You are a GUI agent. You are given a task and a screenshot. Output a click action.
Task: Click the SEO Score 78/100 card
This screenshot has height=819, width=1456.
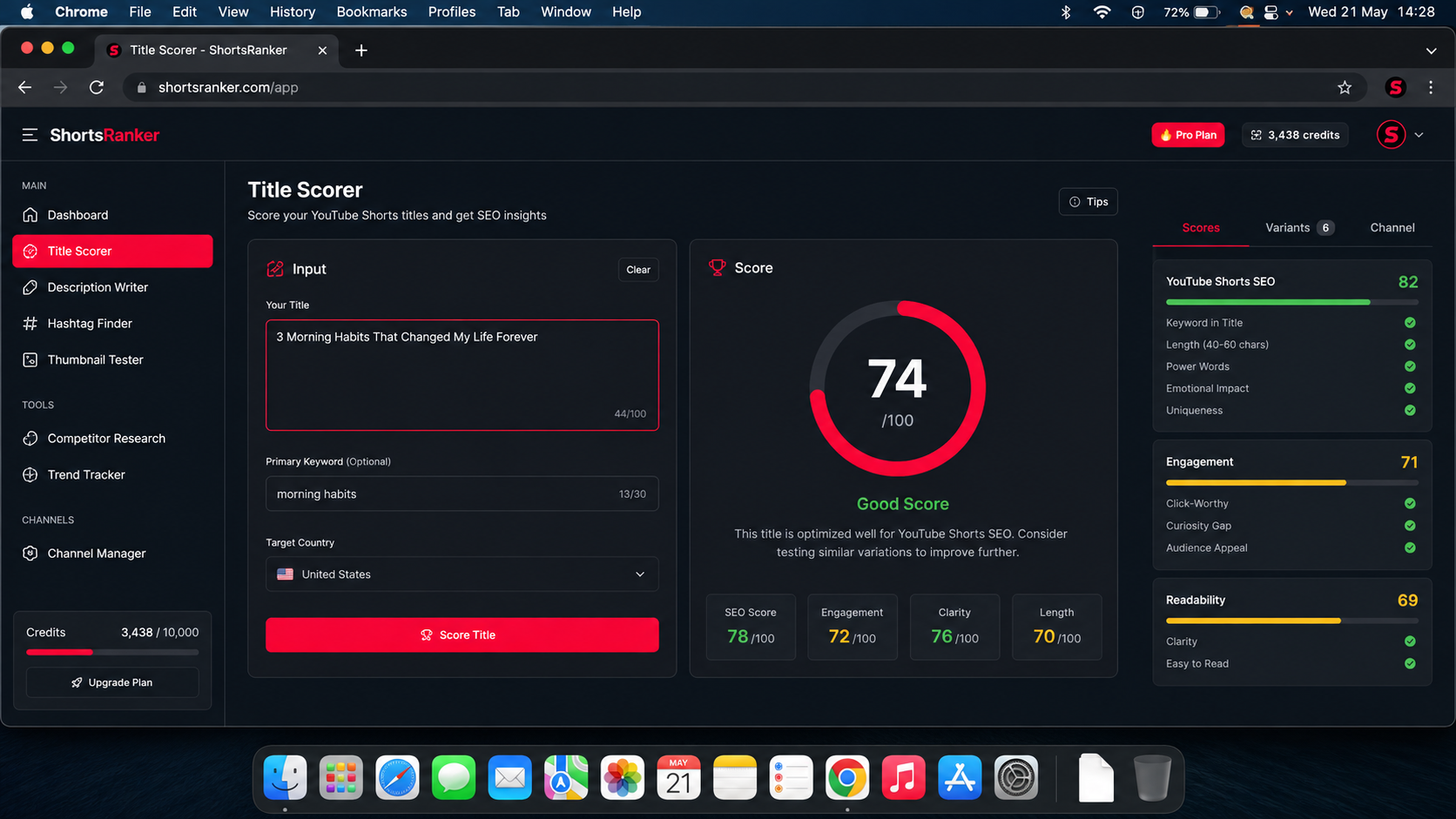click(x=751, y=627)
